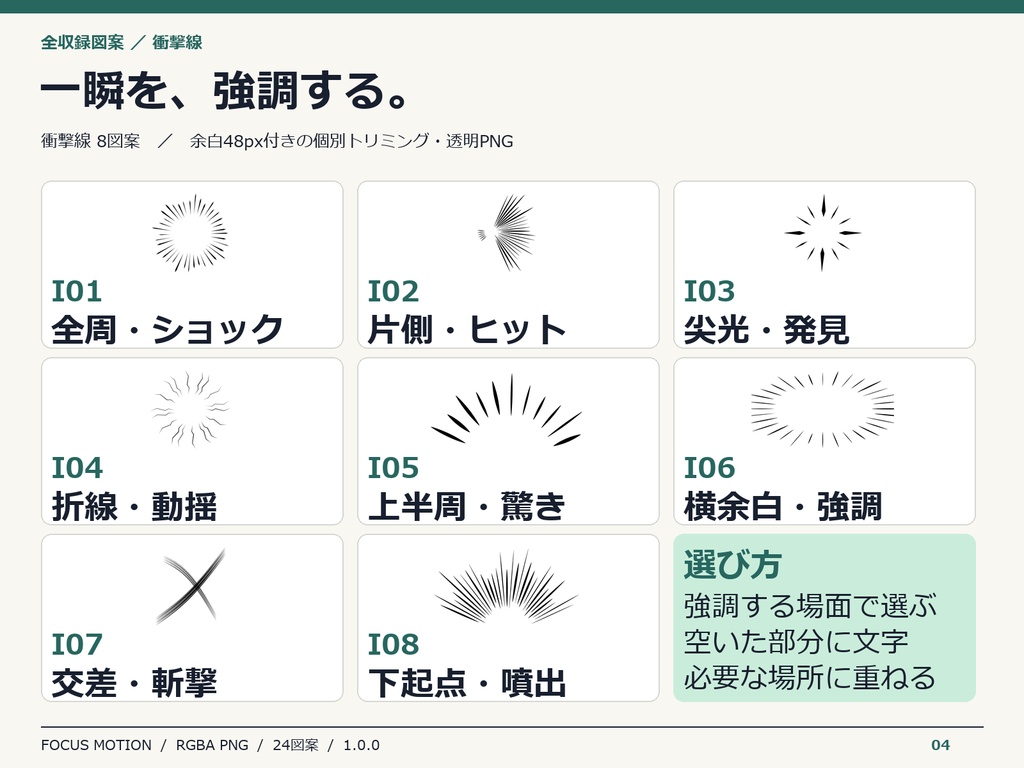Click the 選び方 heading in green box
The height and width of the screenshot is (768, 1024).
click(x=732, y=564)
